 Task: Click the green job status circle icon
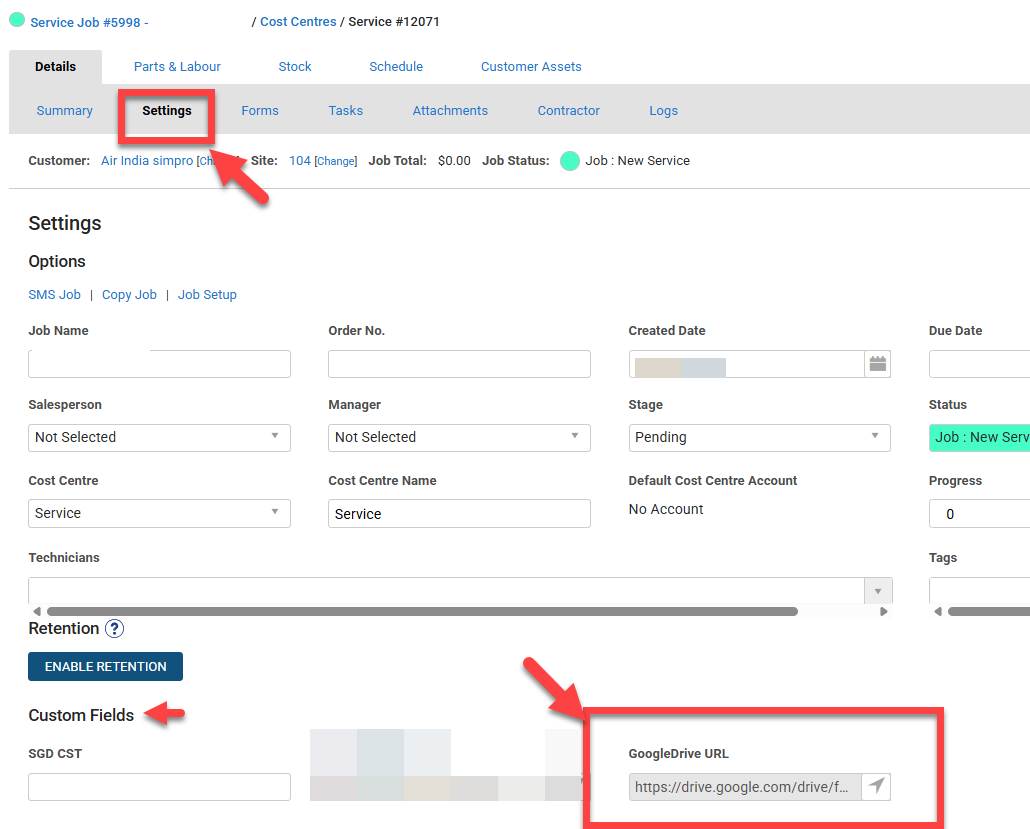pos(570,161)
